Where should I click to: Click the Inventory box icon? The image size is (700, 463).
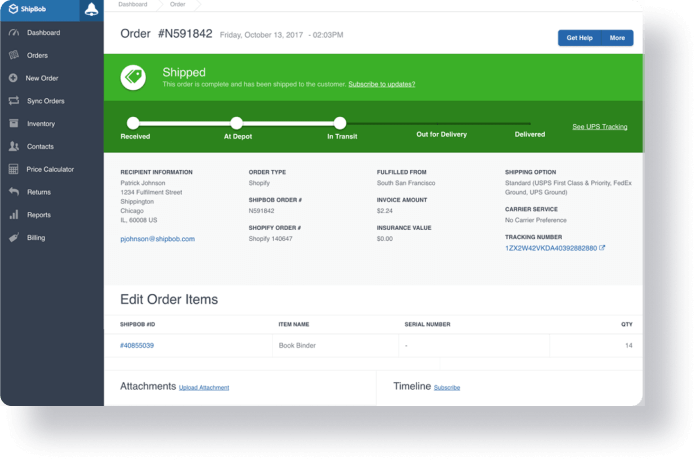pos(14,123)
